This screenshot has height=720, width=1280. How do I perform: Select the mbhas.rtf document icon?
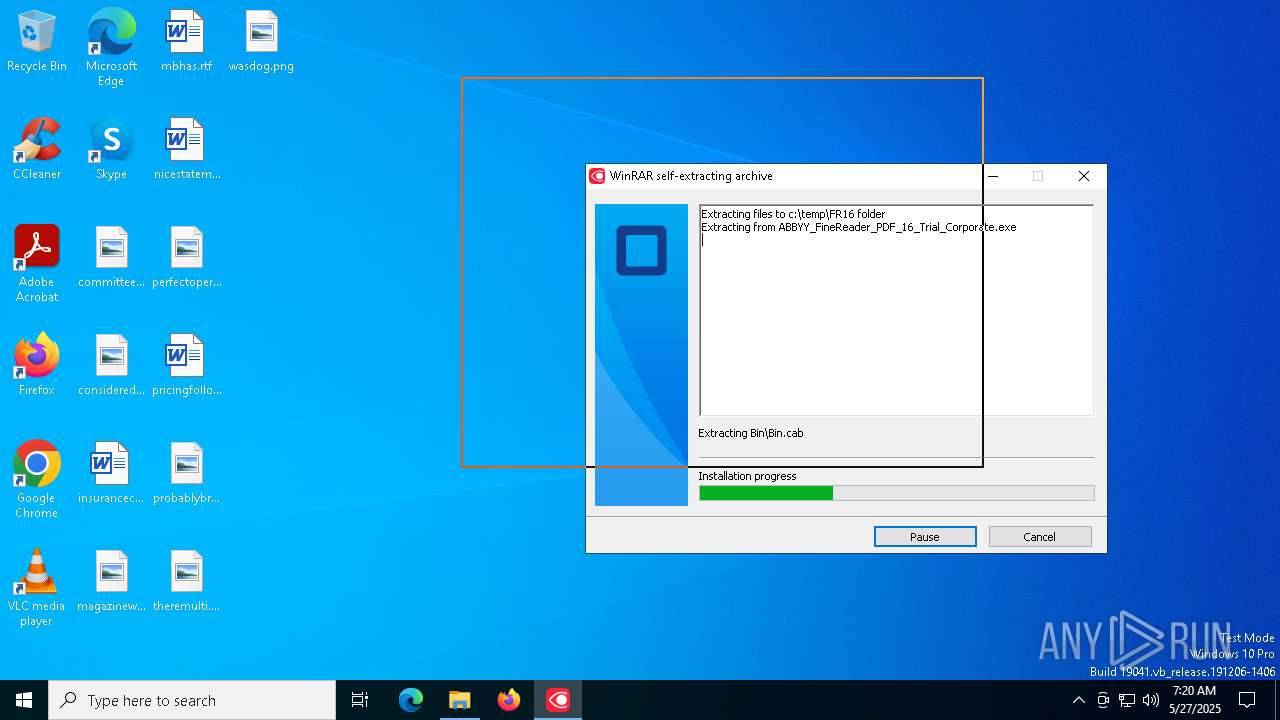tap(186, 42)
